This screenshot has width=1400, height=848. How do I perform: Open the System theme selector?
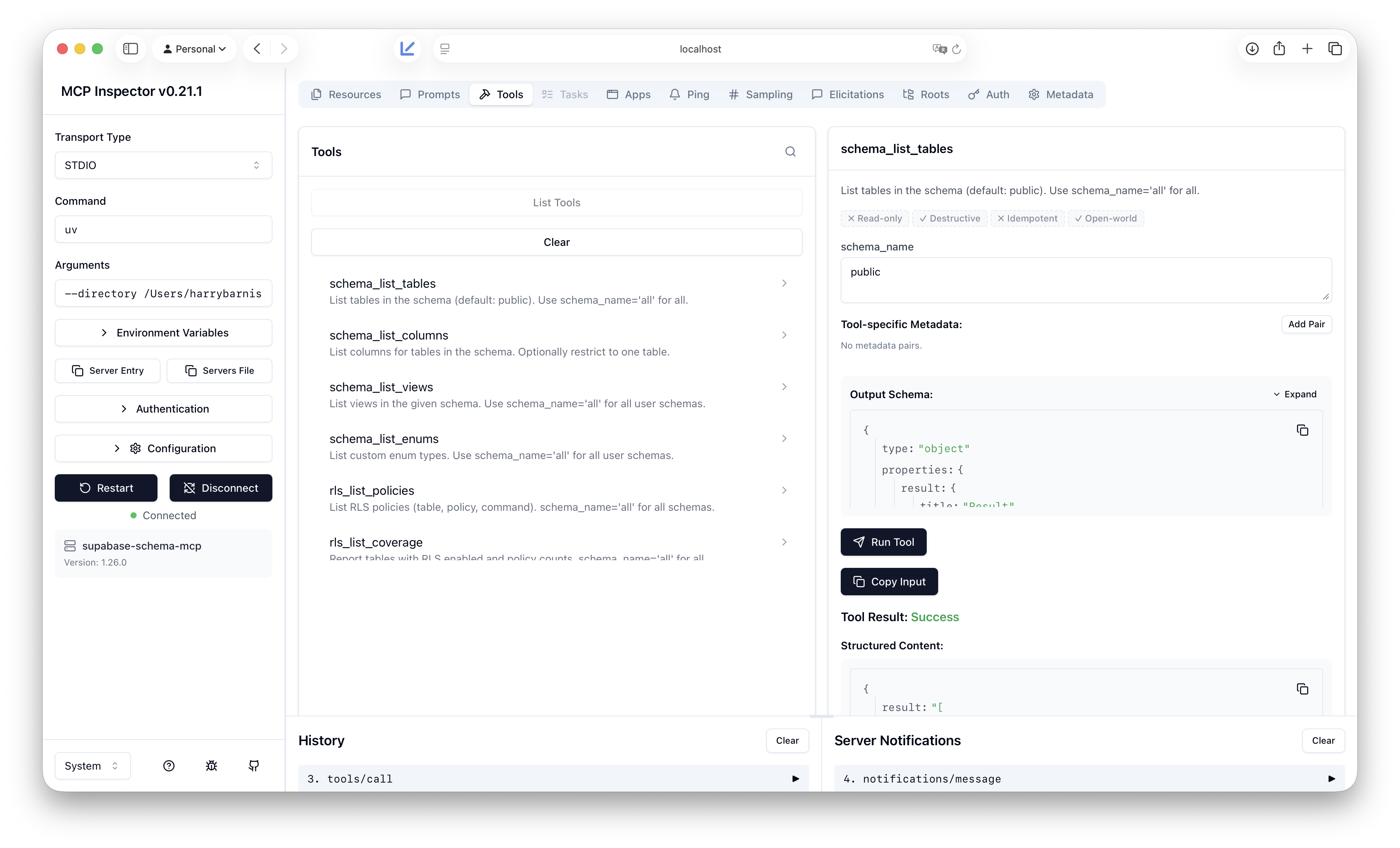coord(92,765)
